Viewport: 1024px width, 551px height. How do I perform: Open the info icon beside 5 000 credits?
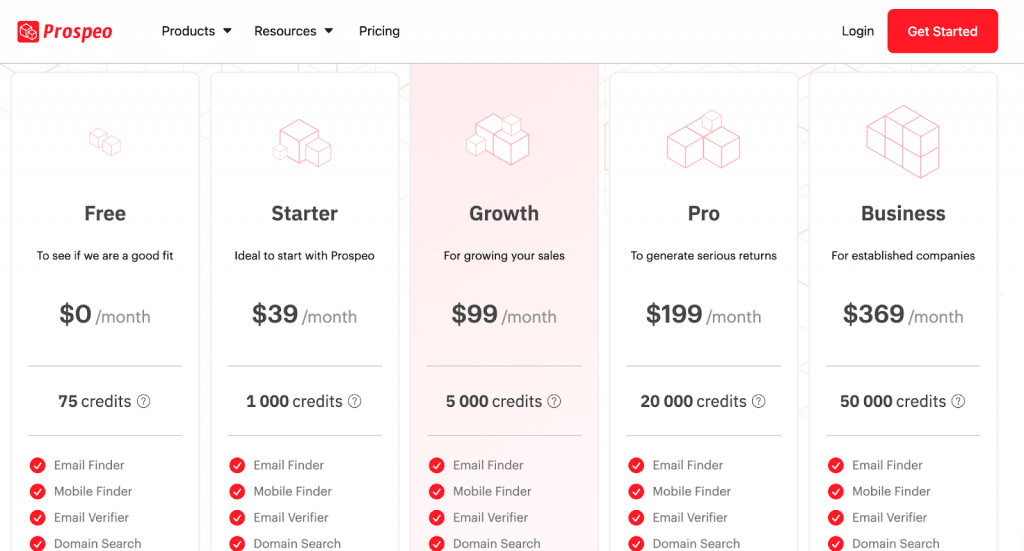pyautogui.click(x=554, y=401)
